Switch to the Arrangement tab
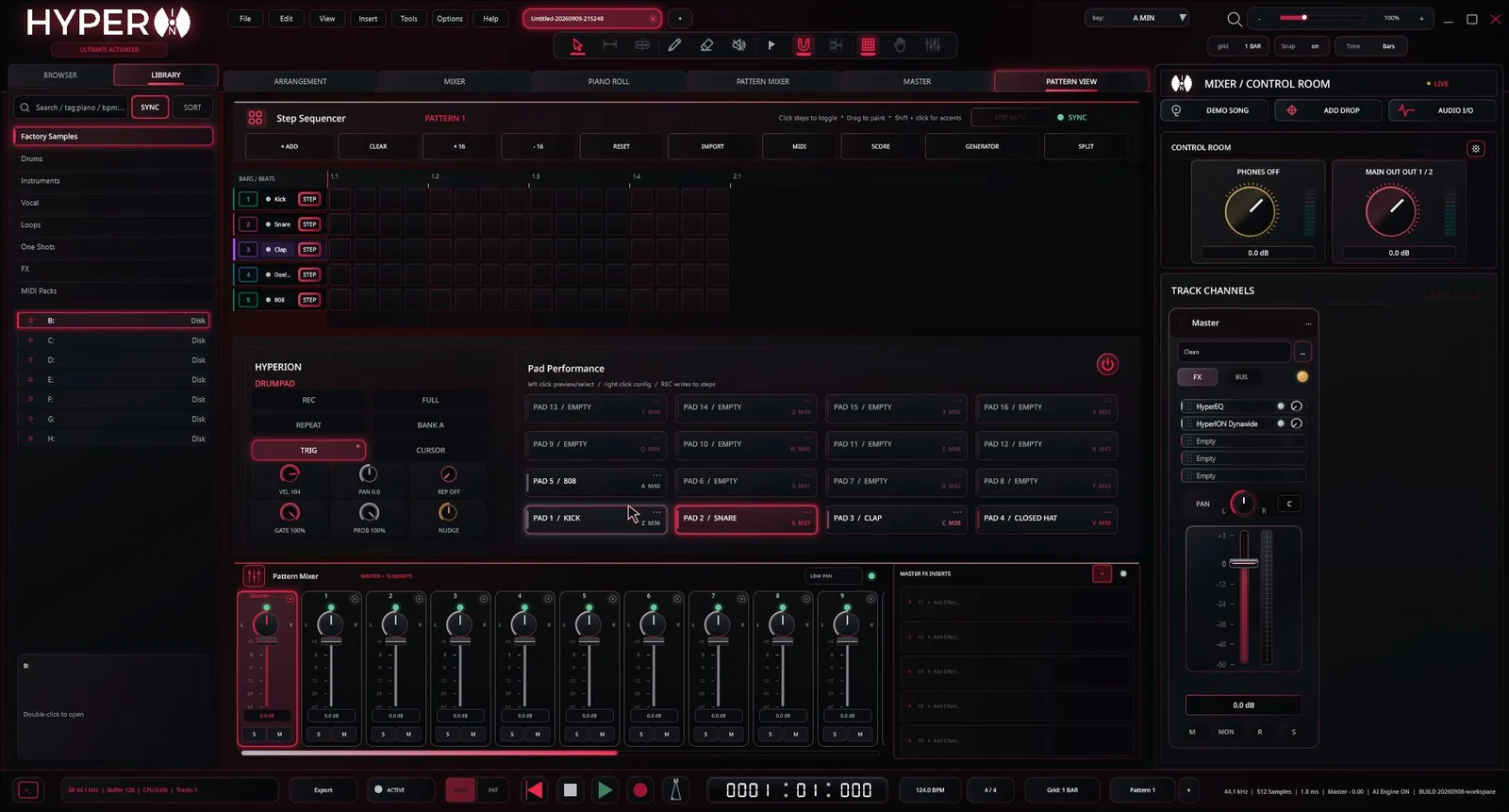Screen dimensions: 1509x812 (x=300, y=82)
